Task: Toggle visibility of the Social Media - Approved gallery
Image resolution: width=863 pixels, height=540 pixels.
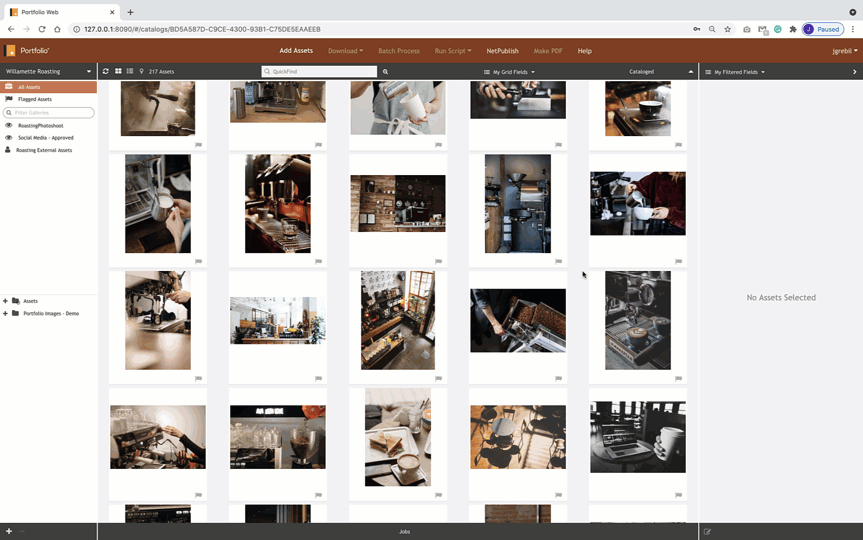Action: coord(9,138)
